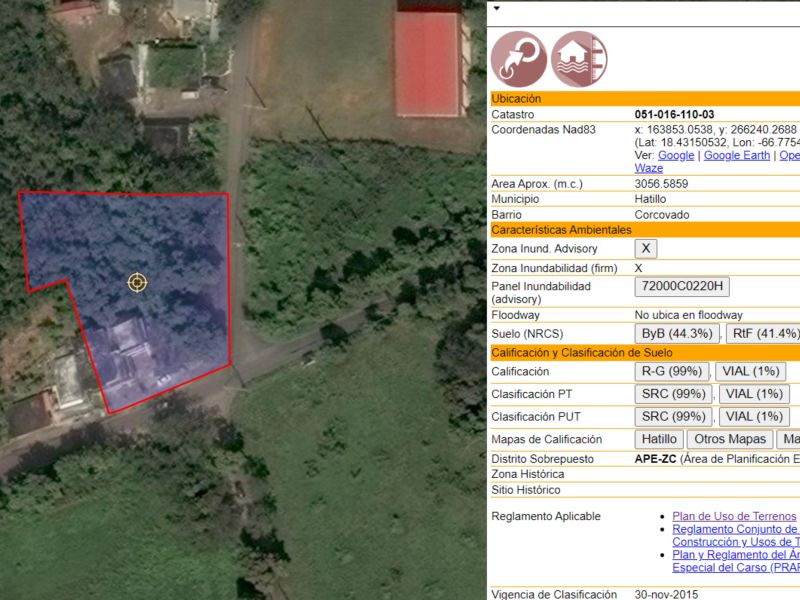Open the flood house gauge icon
This screenshot has width=800, height=600.
coord(579,59)
